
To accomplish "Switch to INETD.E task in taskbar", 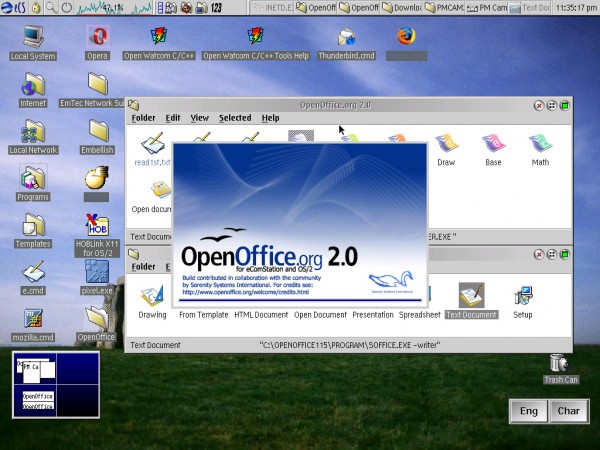I will (x=271, y=8).
